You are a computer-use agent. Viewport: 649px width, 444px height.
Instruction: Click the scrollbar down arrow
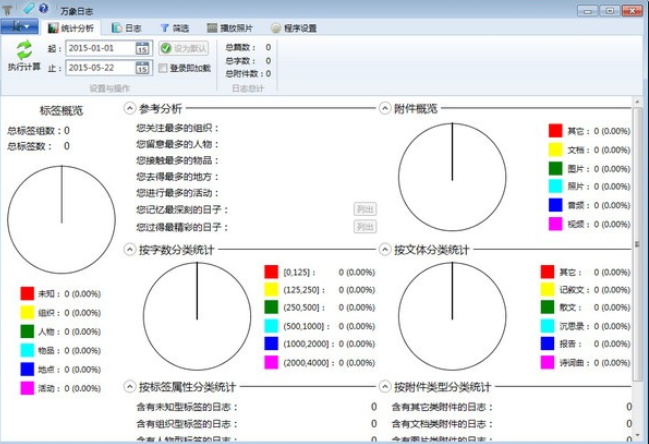point(637,435)
